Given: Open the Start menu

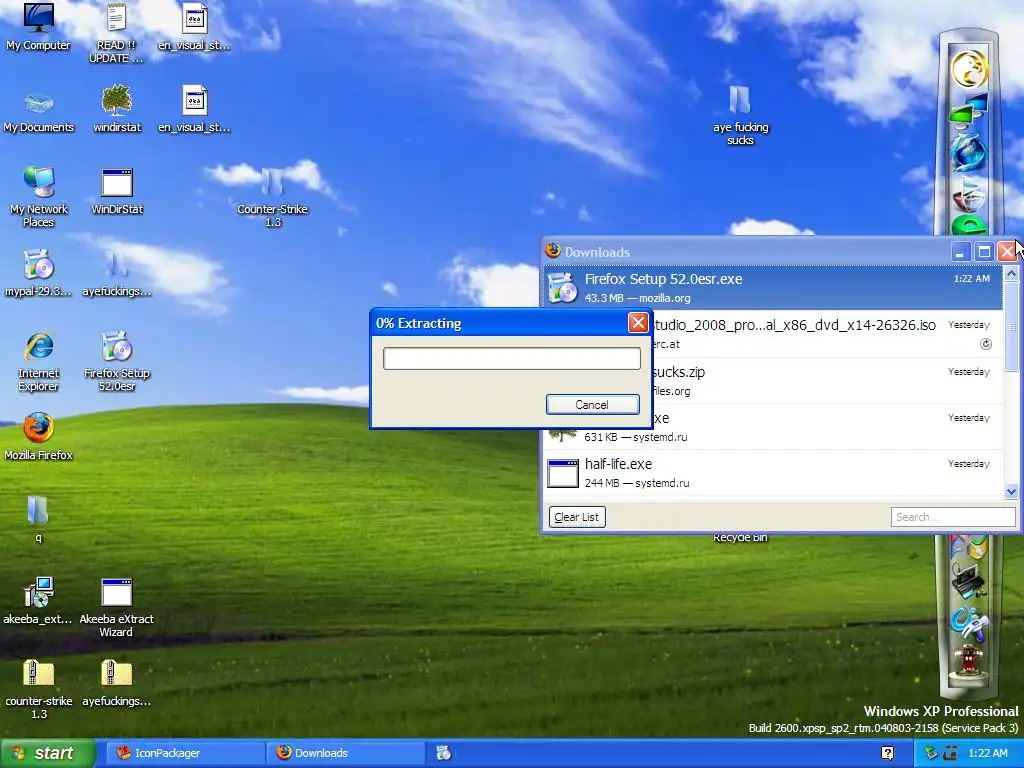Looking at the screenshot, I should [x=46, y=753].
